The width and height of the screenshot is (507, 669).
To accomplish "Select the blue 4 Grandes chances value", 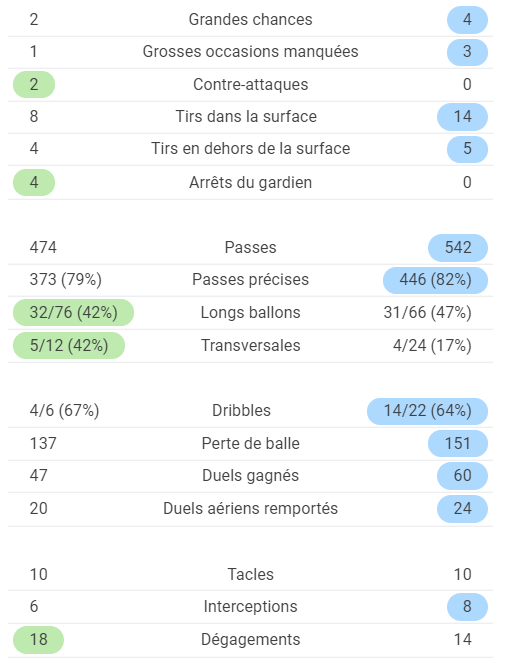I will tap(467, 20).
